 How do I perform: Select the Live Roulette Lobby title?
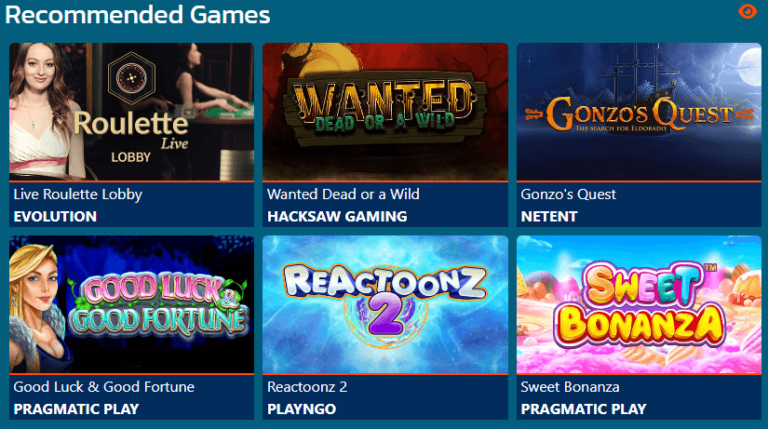[x=78, y=194]
